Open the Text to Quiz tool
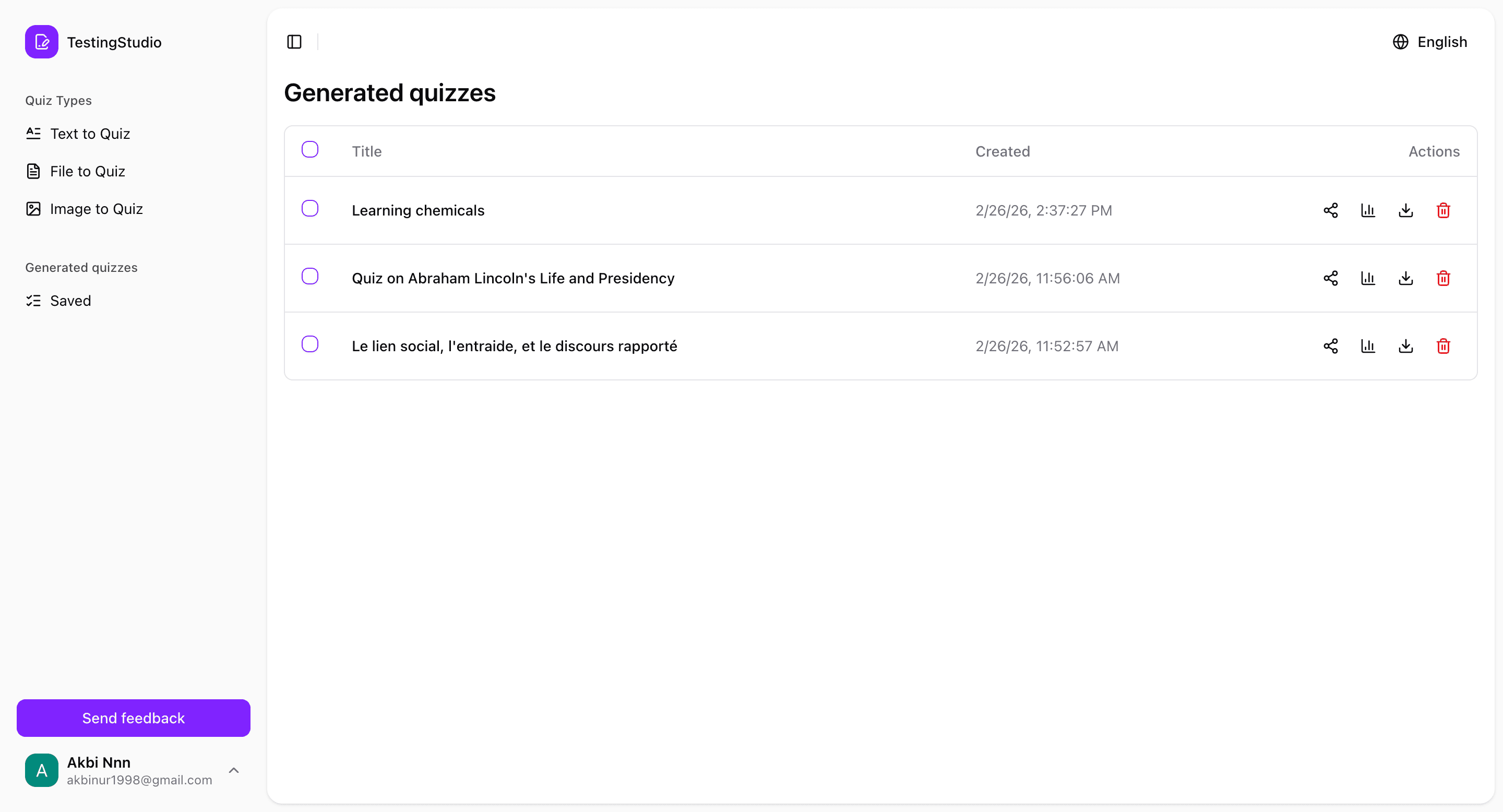 point(90,134)
